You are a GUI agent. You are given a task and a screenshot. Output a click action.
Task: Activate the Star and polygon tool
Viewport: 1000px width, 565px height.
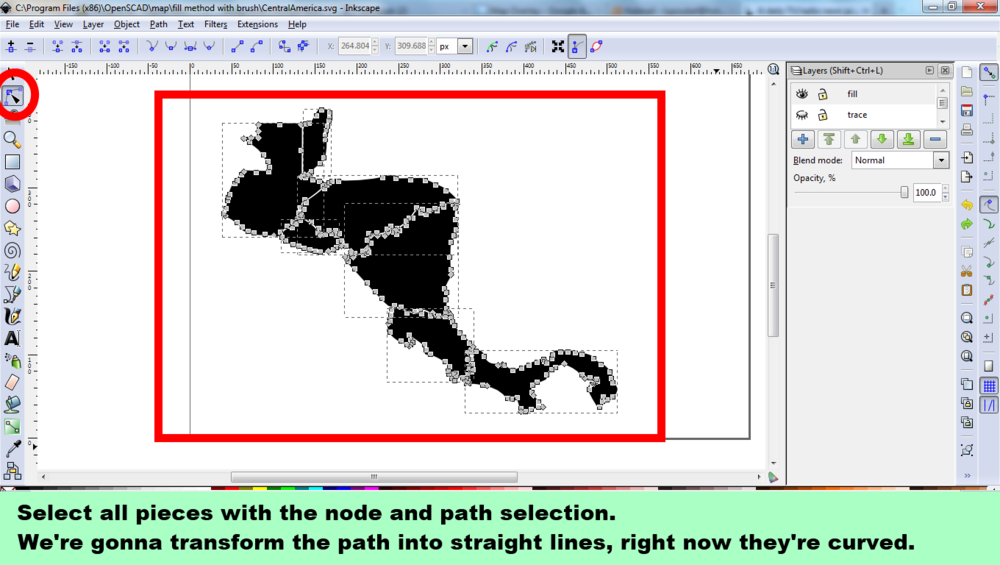coord(12,228)
